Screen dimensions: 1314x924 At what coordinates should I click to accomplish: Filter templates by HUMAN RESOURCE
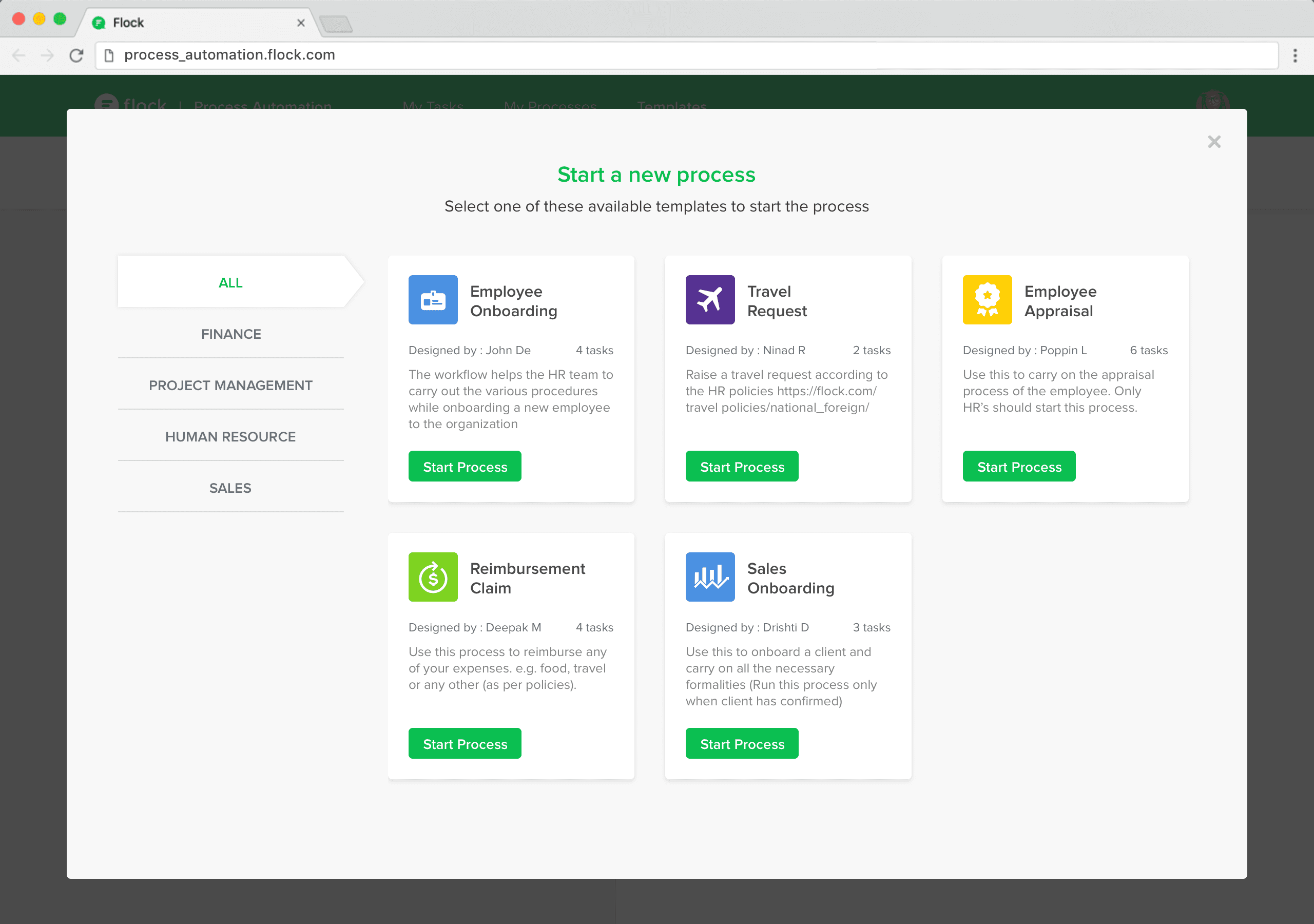point(230,437)
